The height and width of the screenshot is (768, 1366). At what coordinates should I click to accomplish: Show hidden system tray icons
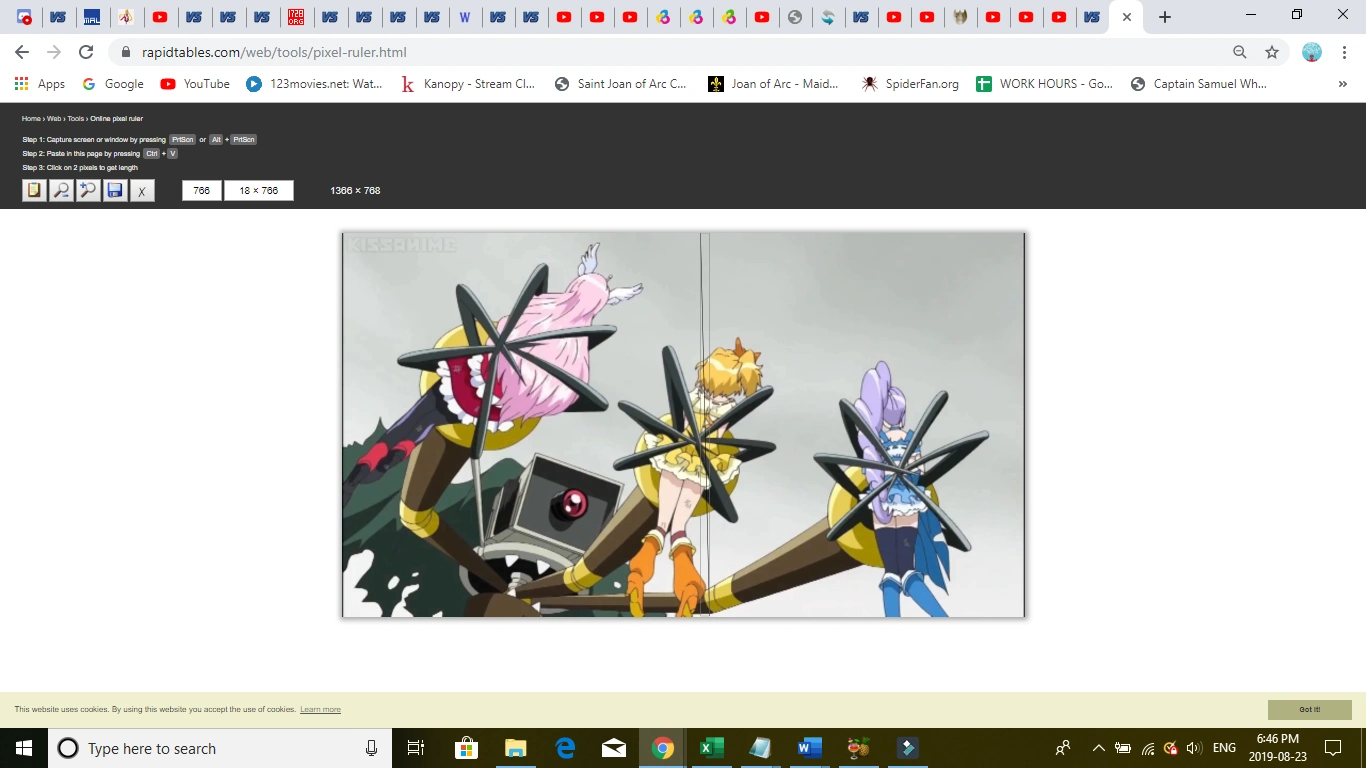(1098, 748)
